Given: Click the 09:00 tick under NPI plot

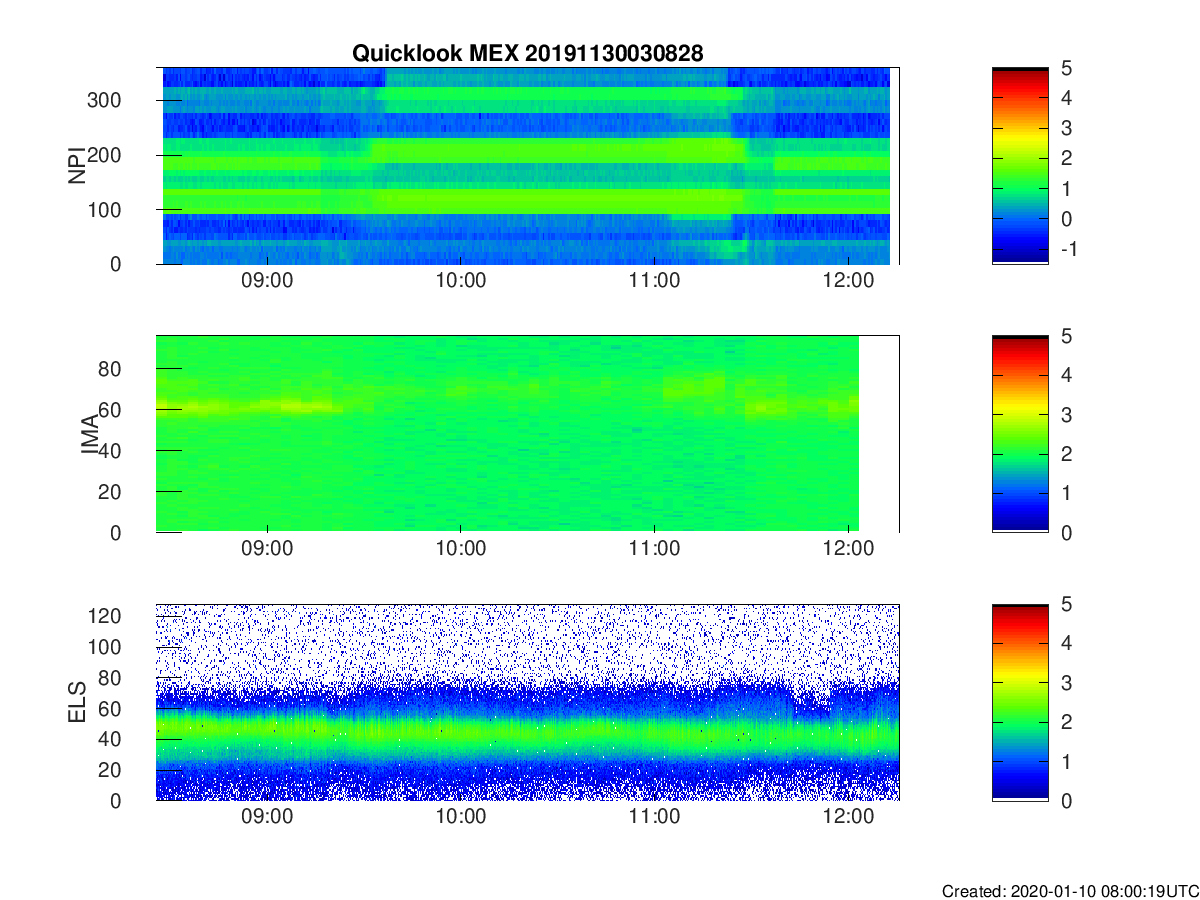Looking at the screenshot, I should pyautogui.click(x=267, y=282).
